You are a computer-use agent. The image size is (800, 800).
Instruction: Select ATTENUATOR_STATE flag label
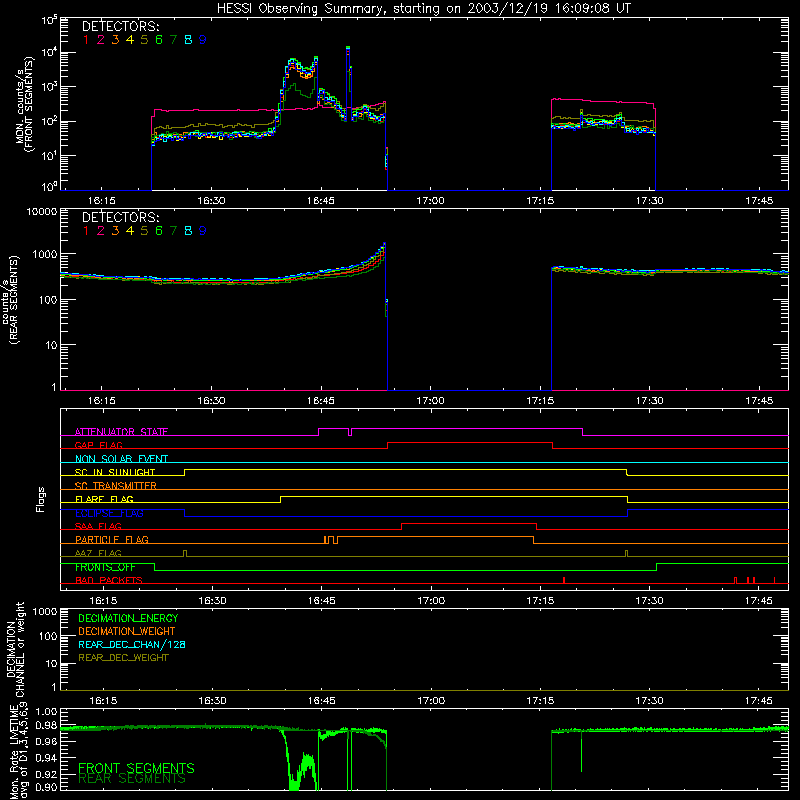tap(121, 432)
